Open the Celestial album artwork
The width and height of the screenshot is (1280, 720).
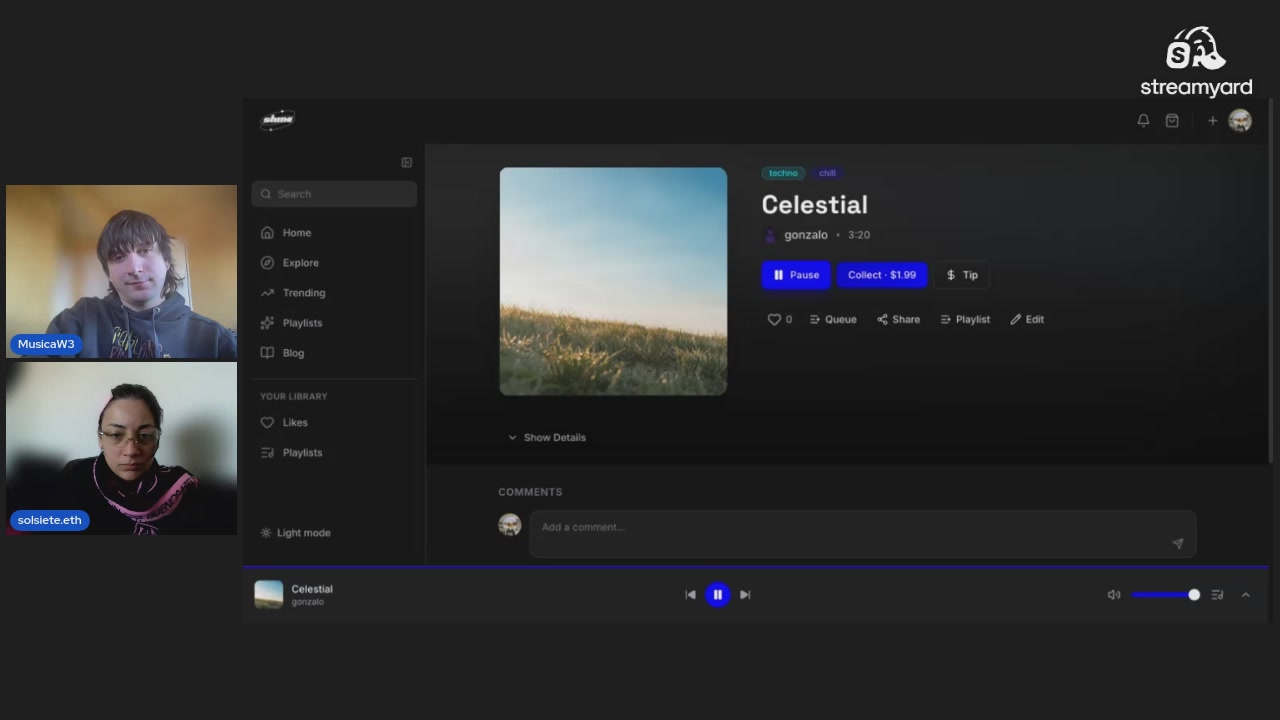613,281
